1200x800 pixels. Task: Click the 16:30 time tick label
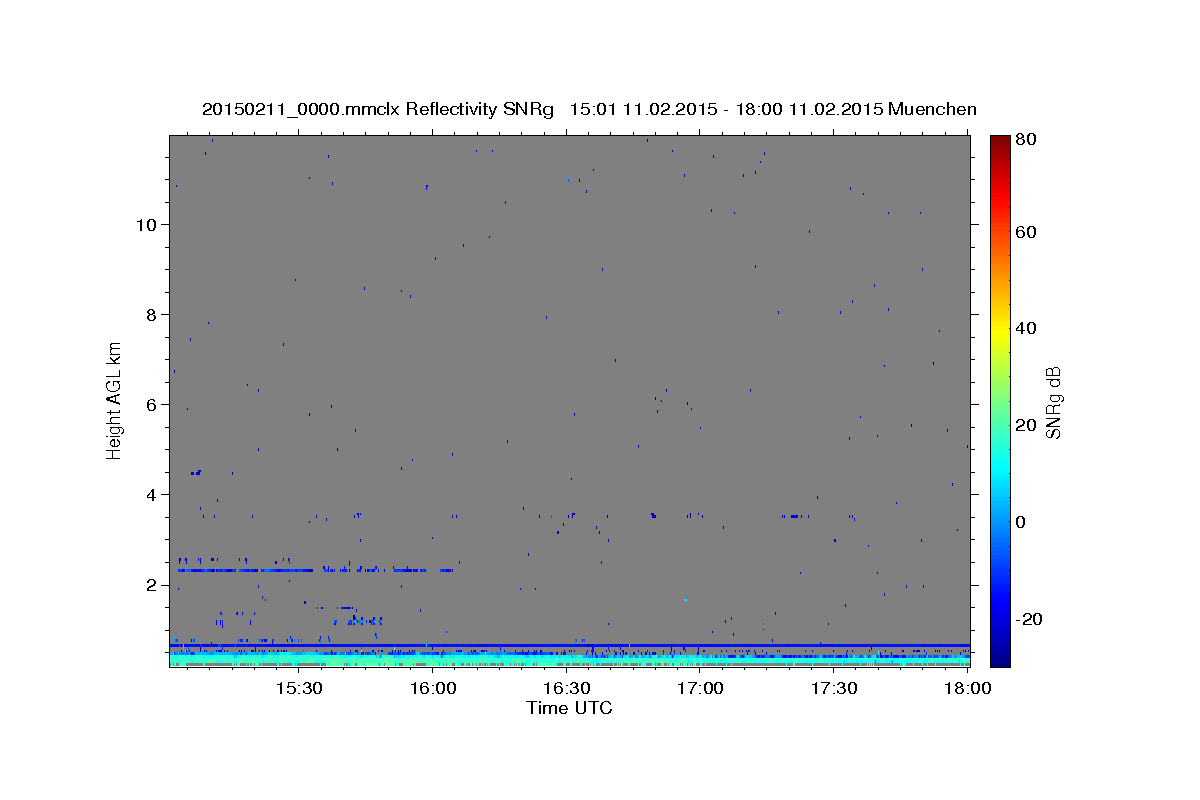tap(566, 689)
